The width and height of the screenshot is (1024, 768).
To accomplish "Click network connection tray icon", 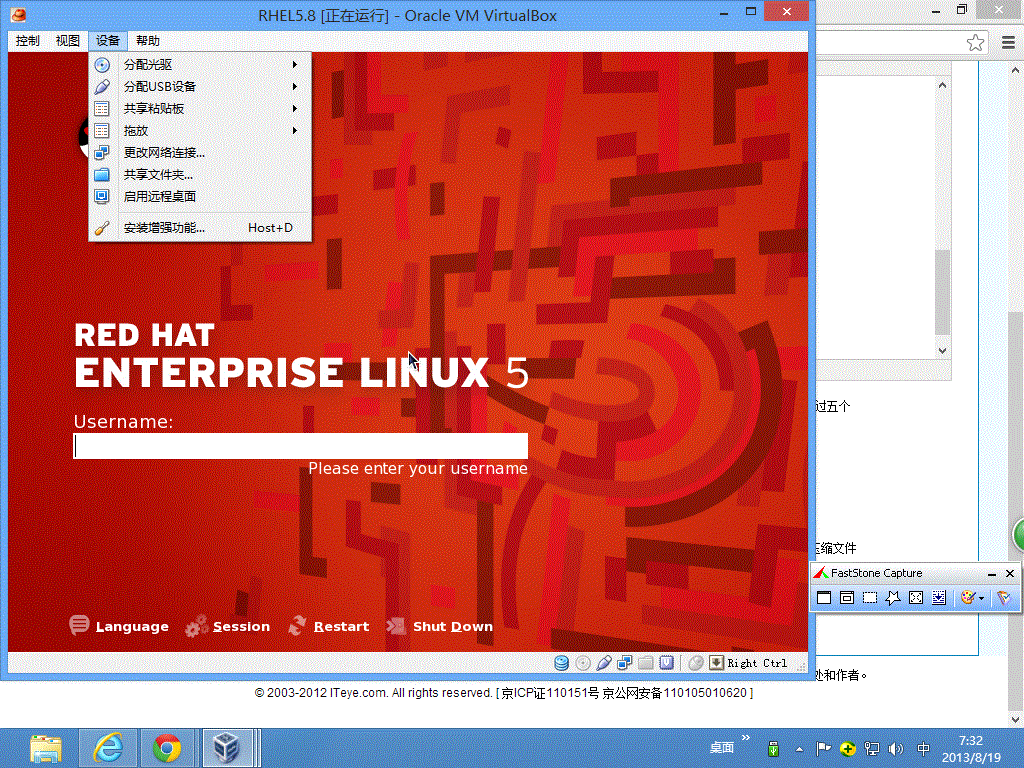I will (871, 749).
